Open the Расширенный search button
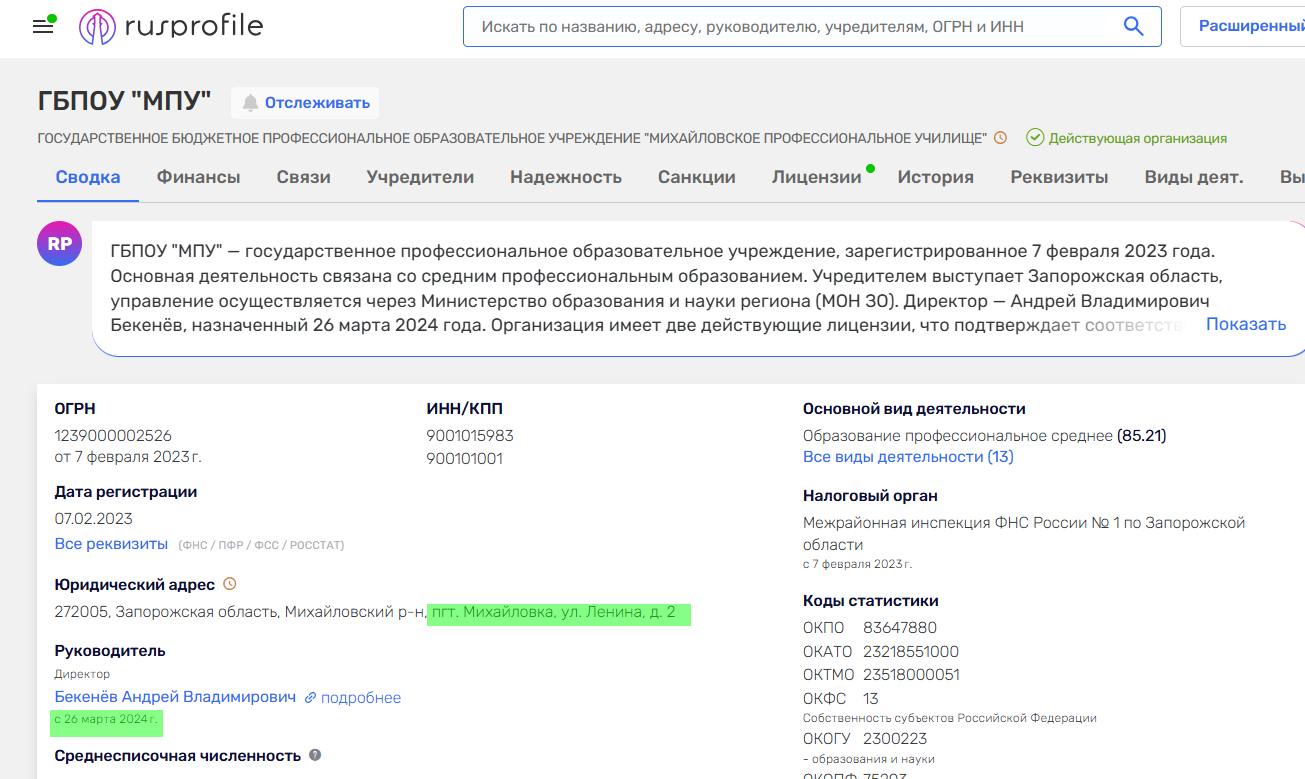Image resolution: width=1305 pixels, height=779 pixels. point(1250,26)
